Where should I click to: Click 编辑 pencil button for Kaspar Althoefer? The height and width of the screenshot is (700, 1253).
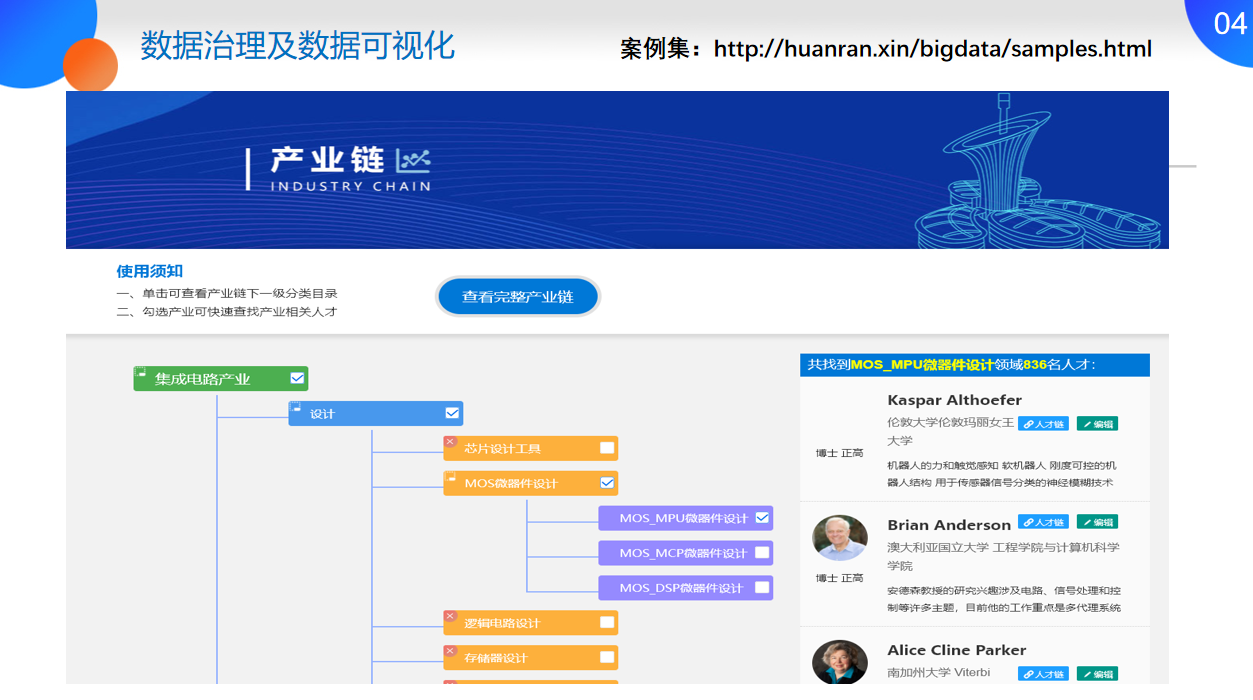click(x=1097, y=424)
